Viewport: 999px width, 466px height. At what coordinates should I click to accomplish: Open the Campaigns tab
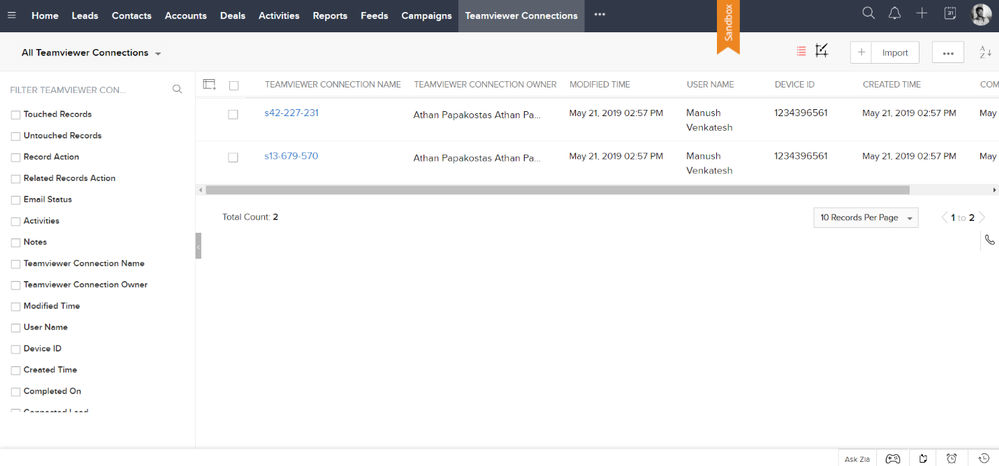[426, 16]
